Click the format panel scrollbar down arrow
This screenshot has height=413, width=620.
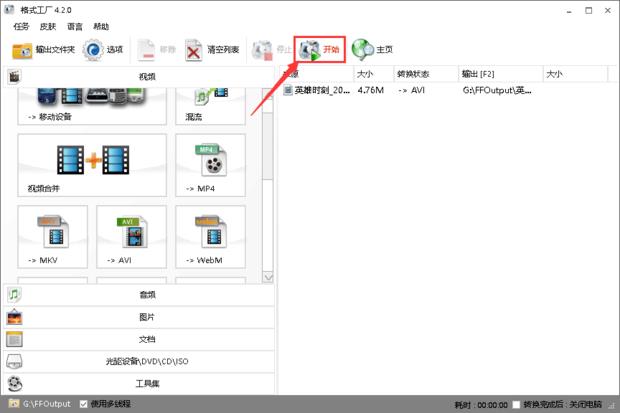[267, 277]
